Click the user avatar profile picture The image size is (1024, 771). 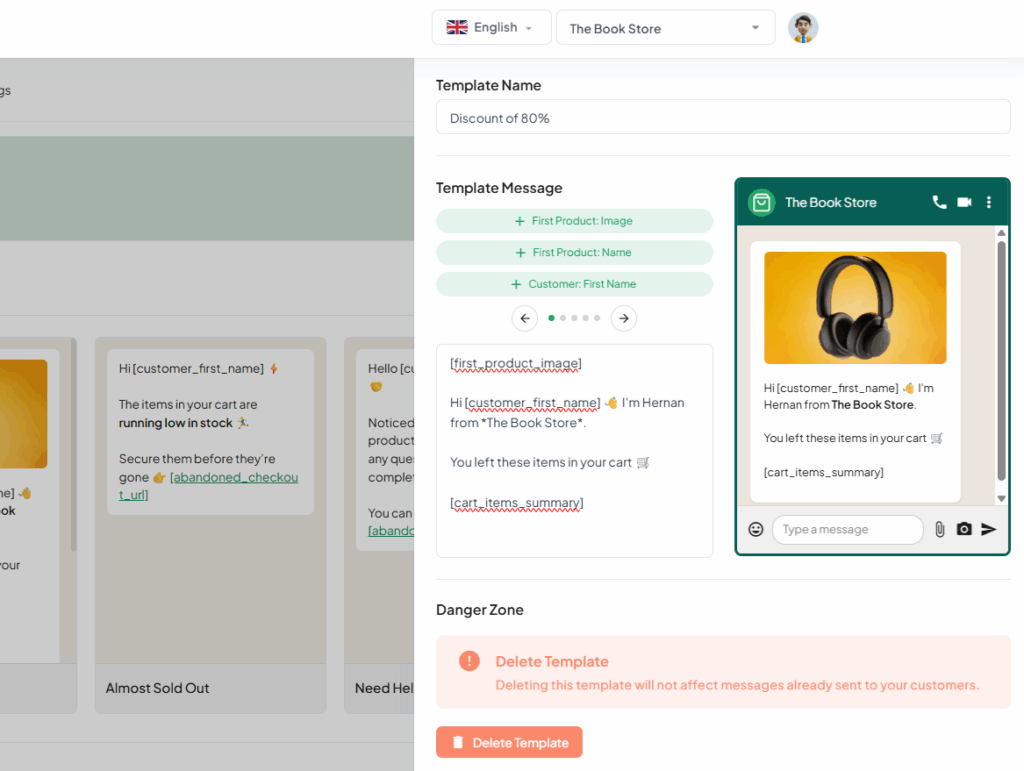pyautogui.click(x=803, y=28)
